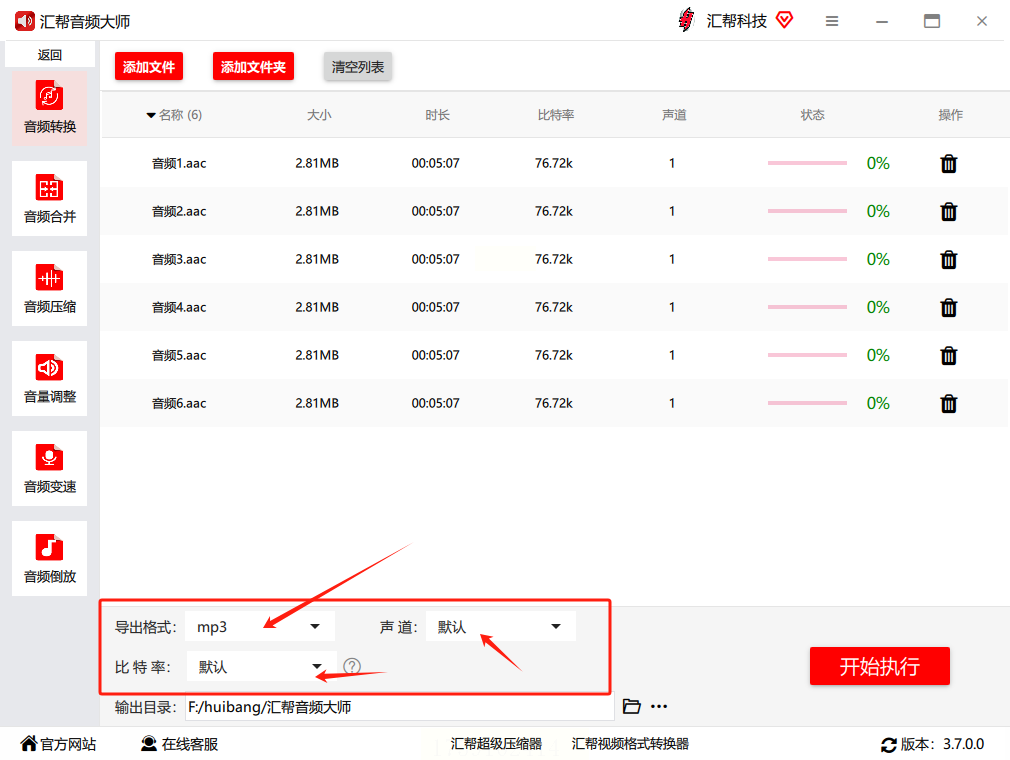Screen dimensions: 1010x760
Task: Open 在线客服 online support
Action: [x=179, y=744]
